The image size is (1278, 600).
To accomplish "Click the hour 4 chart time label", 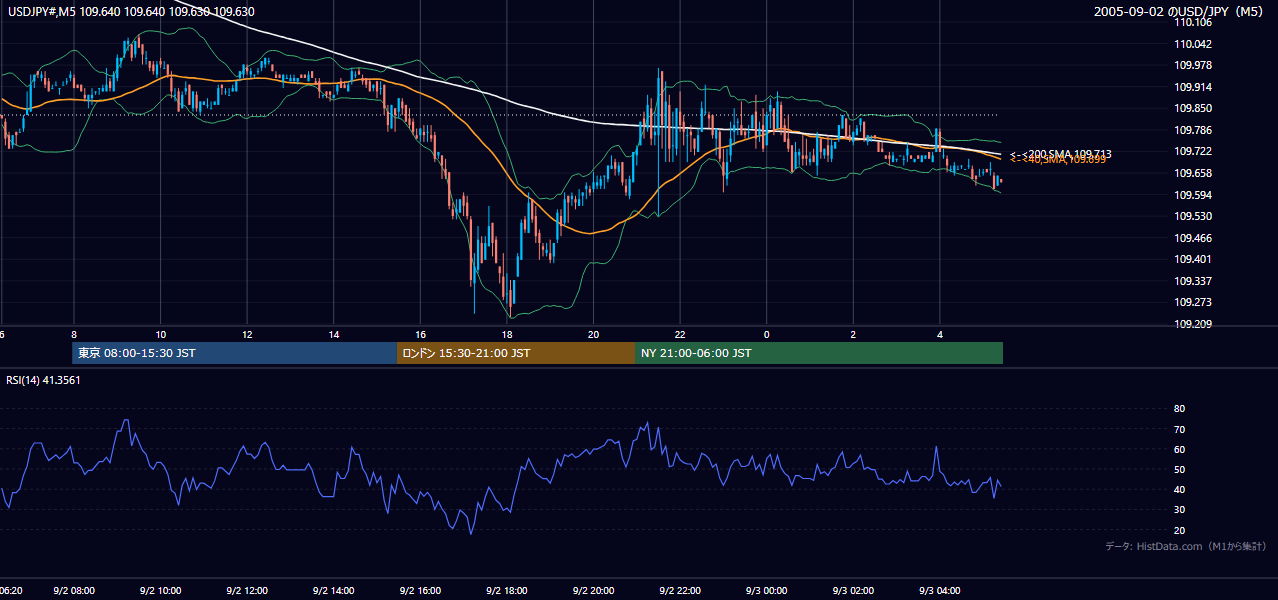I will pos(940,334).
